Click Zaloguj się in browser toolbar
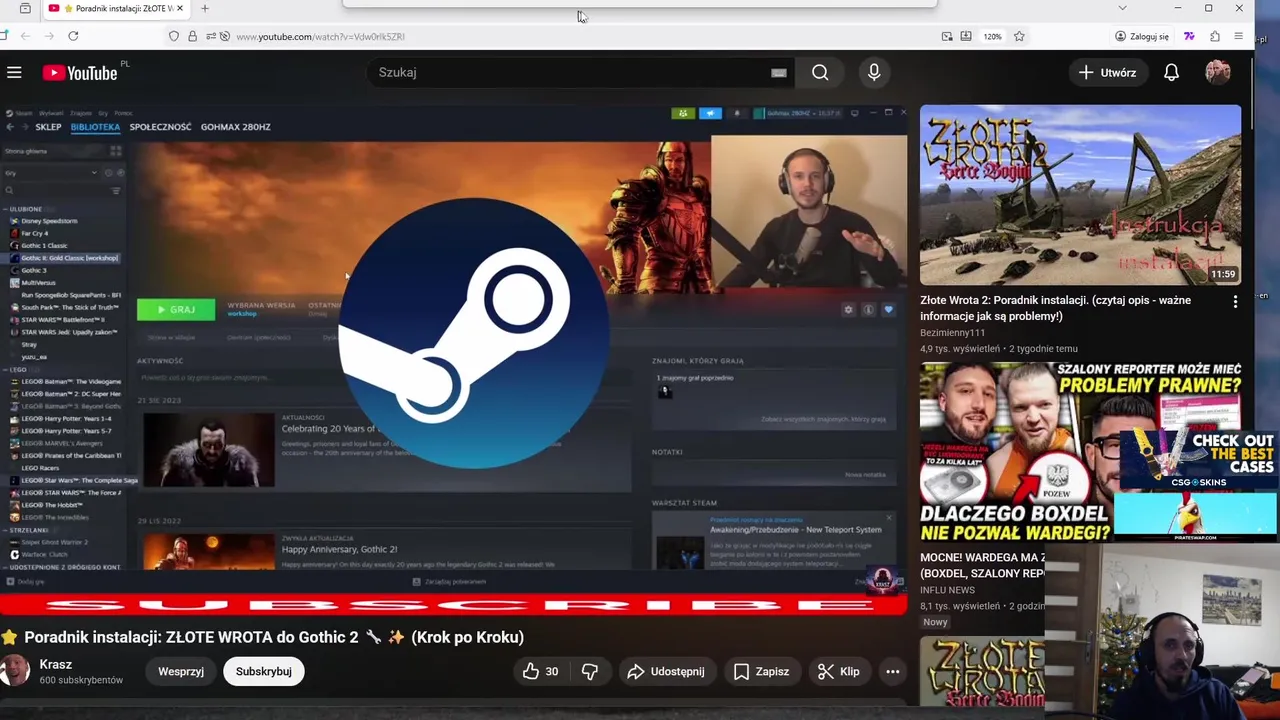 tap(1141, 36)
